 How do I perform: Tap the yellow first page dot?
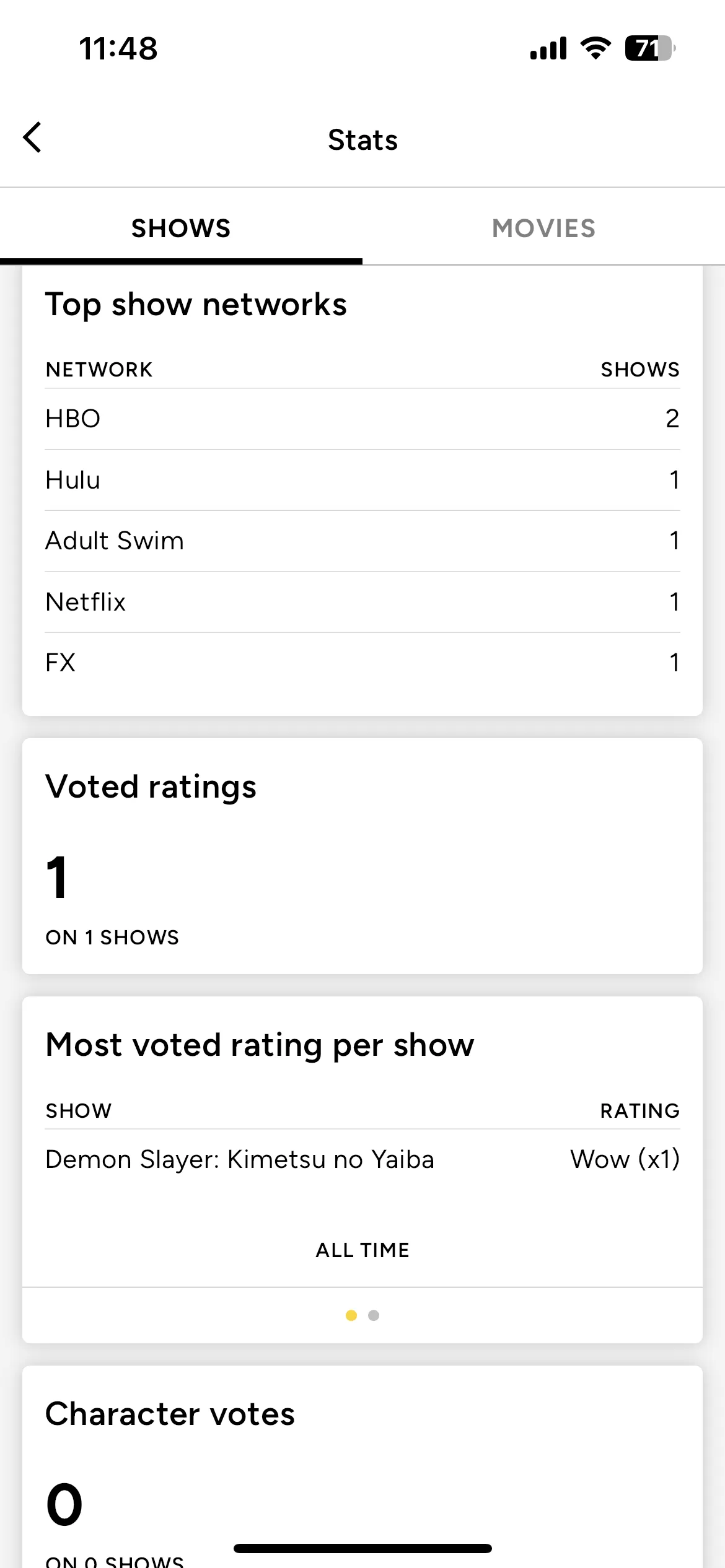point(351,1315)
